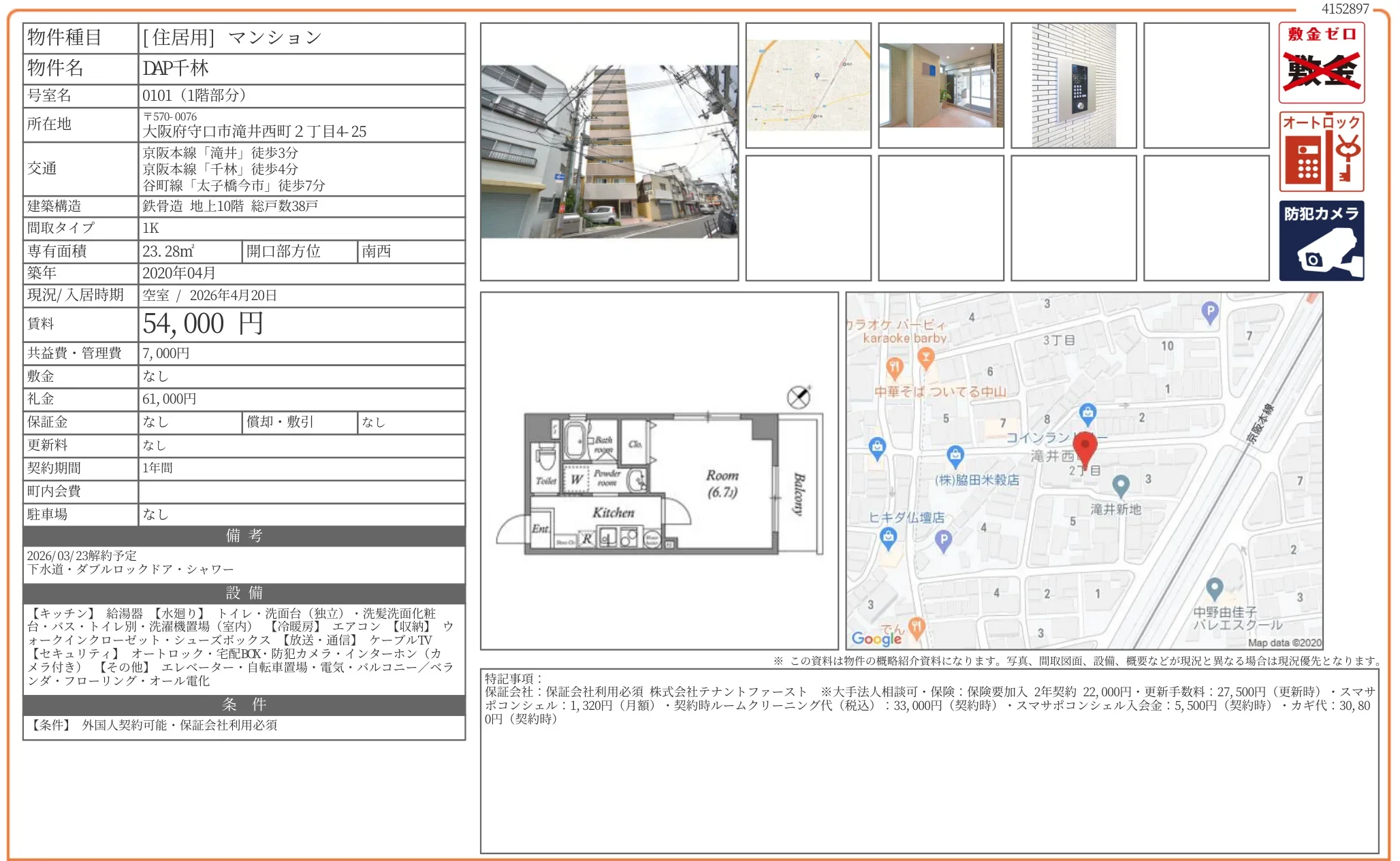Viewport: 1400px width, 861px height.
Task: Click the 備考 section header bar
Action: click(x=244, y=536)
